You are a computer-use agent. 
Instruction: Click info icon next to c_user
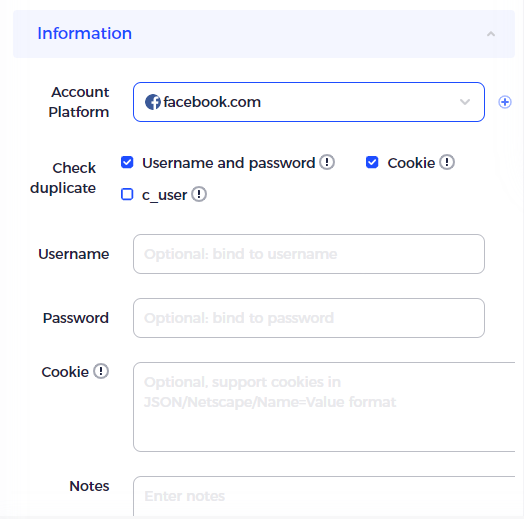pos(199,194)
